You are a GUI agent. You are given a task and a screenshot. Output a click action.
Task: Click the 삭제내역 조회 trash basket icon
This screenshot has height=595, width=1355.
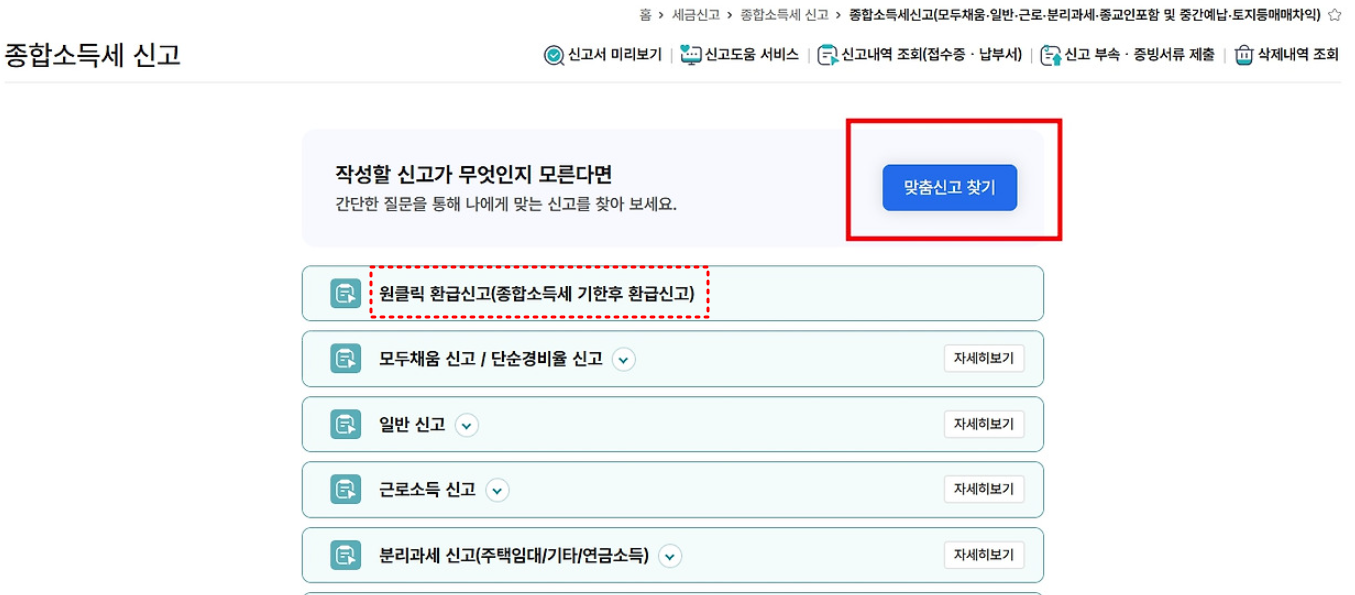coord(1244,55)
